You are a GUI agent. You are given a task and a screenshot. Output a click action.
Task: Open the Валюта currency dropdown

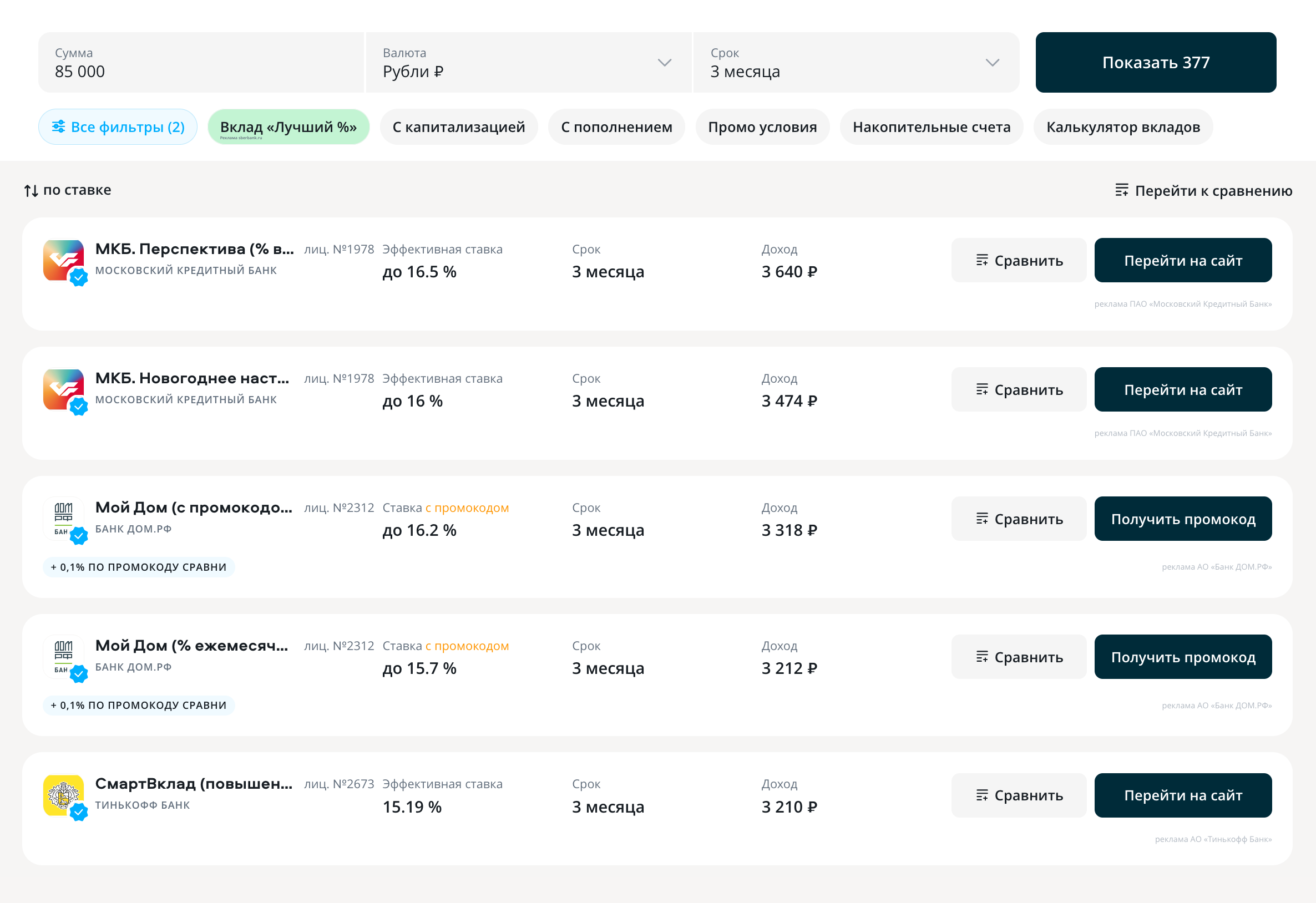pyautogui.click(x=528, y=62)
